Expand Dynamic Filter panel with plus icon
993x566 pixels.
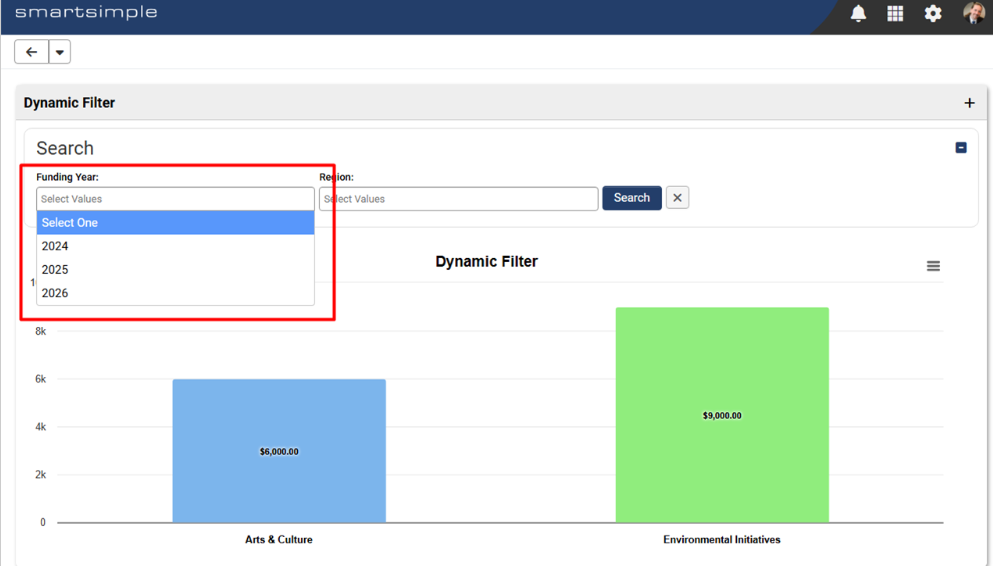click(x=969, y=103)
